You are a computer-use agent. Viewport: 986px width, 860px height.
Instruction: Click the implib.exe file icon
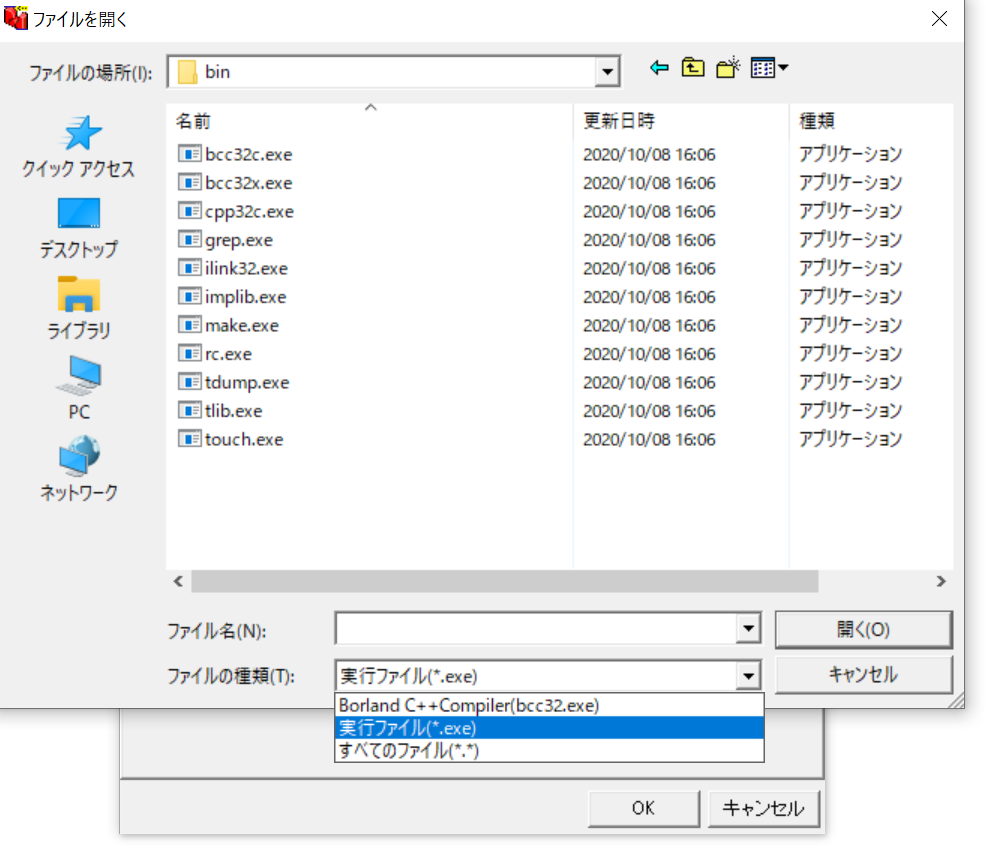189,296
